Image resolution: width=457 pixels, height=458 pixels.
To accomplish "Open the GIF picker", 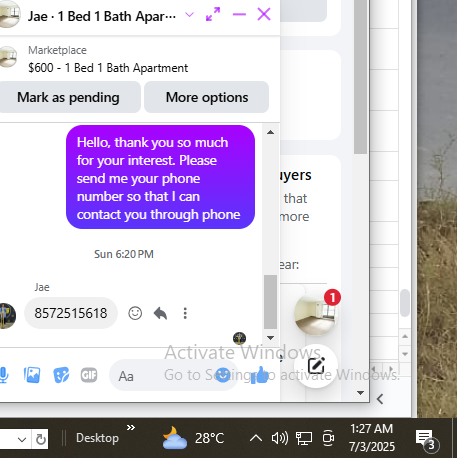I will (89, 375).
